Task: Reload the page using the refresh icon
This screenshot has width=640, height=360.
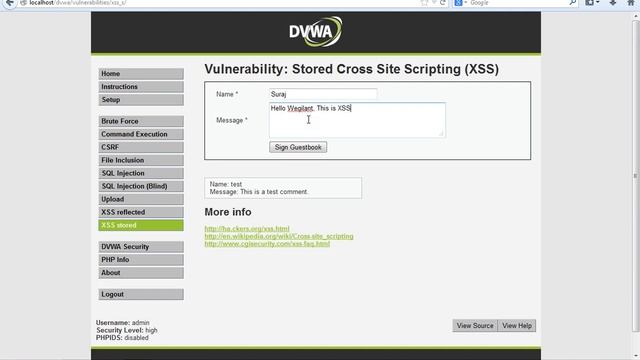Action: click(x=442, y=3)
